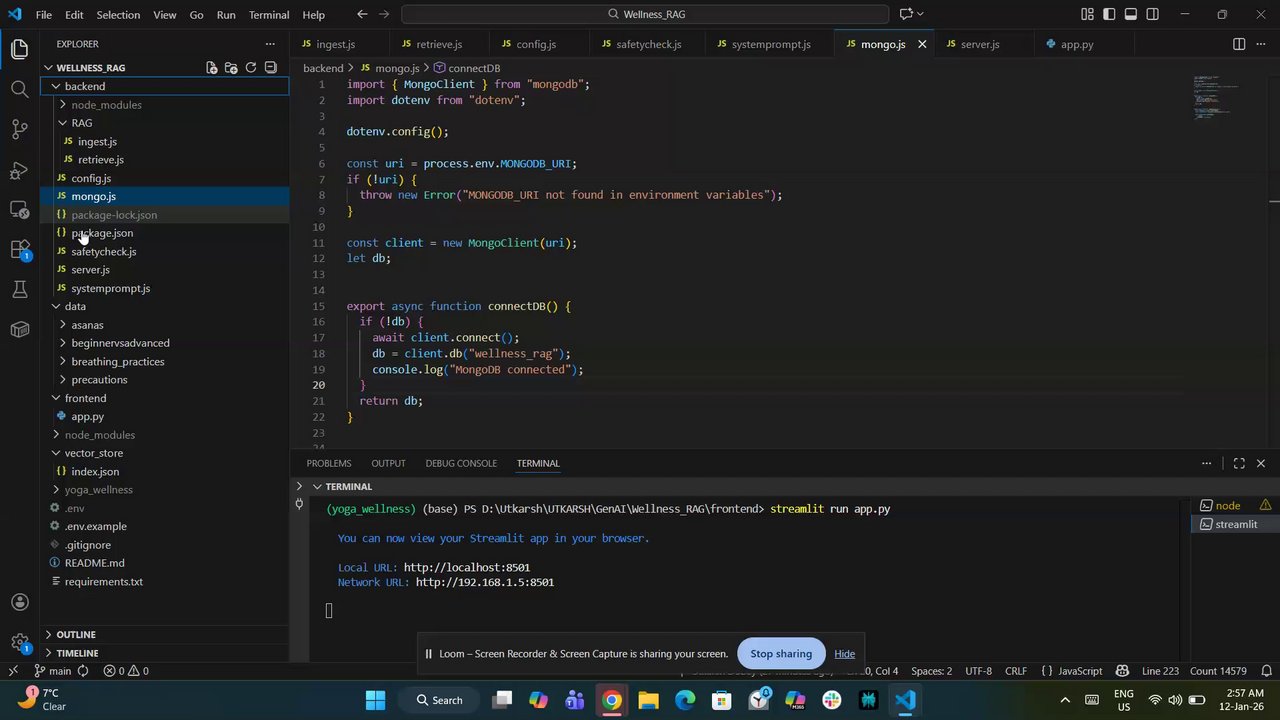
Task: Hide the Loom sharing notification
Action: point(844,654)
